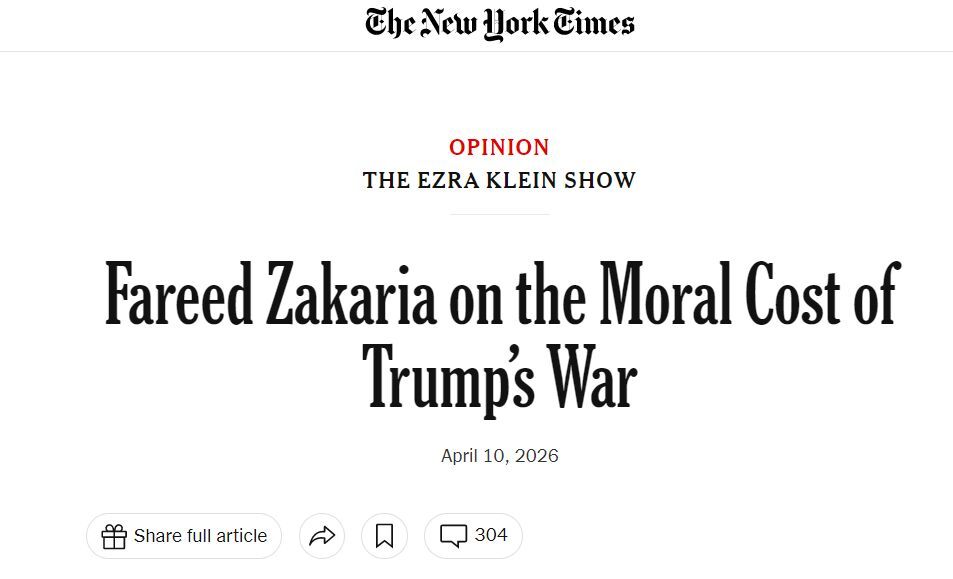The height and width of the screenshot is (579, 953).
Task: Click the word "SHOW" in the section label
Action: tap(600, 181)
